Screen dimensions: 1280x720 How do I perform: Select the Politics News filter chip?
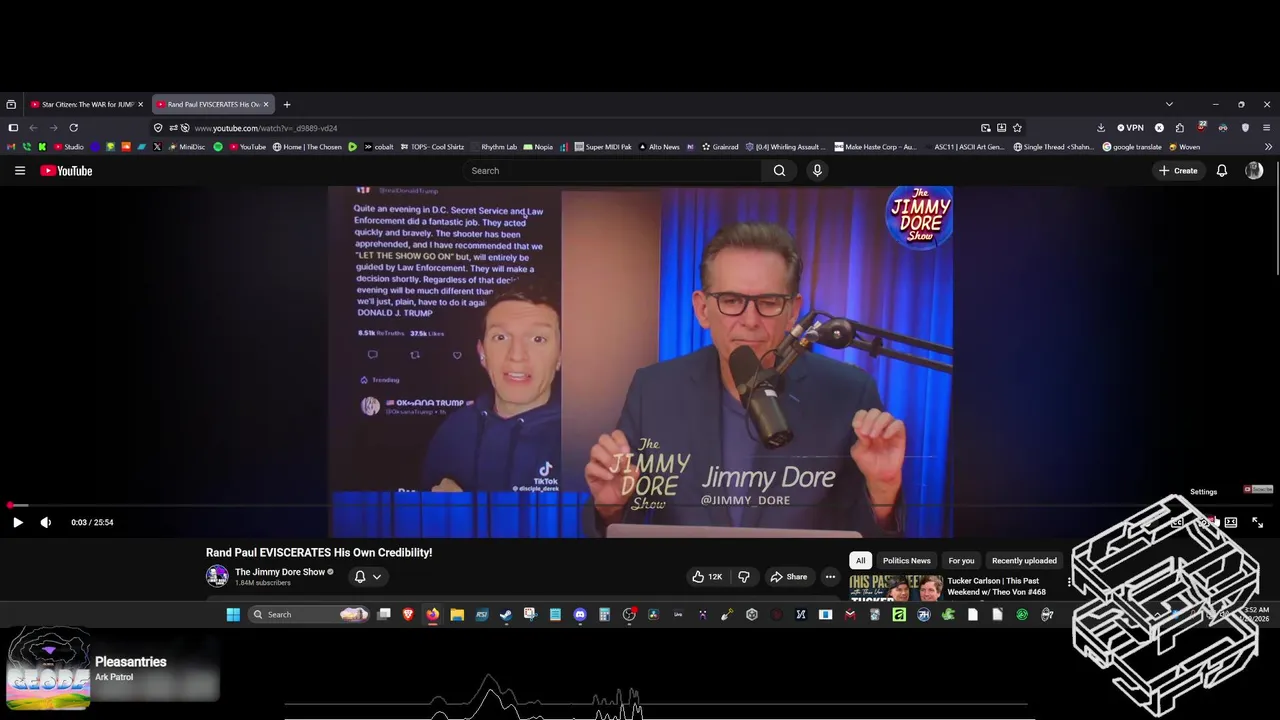point(907,561)
